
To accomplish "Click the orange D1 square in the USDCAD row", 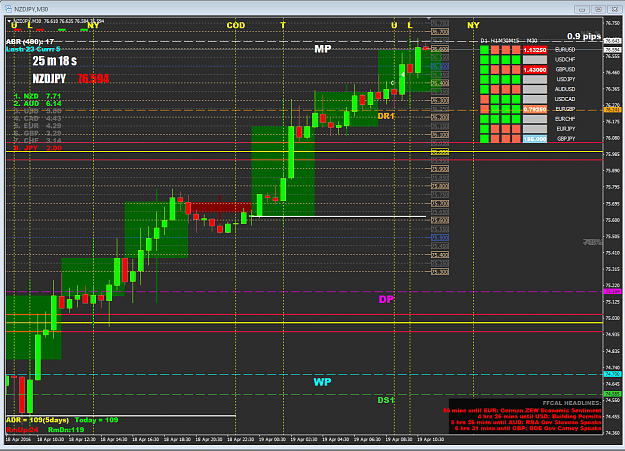I will 485,99.
